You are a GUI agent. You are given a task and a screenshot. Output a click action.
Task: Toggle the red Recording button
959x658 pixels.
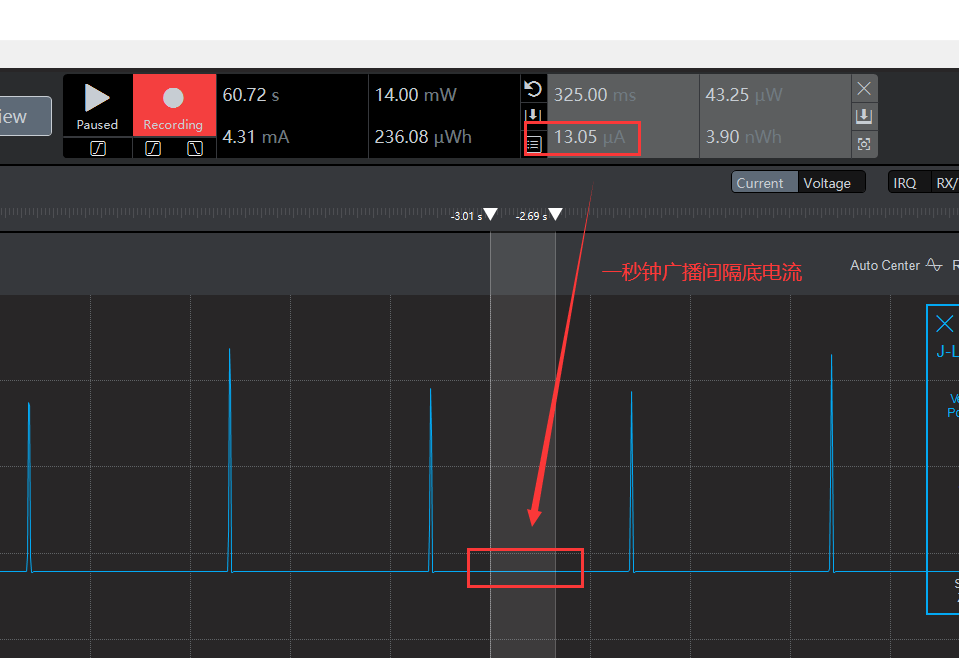pos(174,105)
